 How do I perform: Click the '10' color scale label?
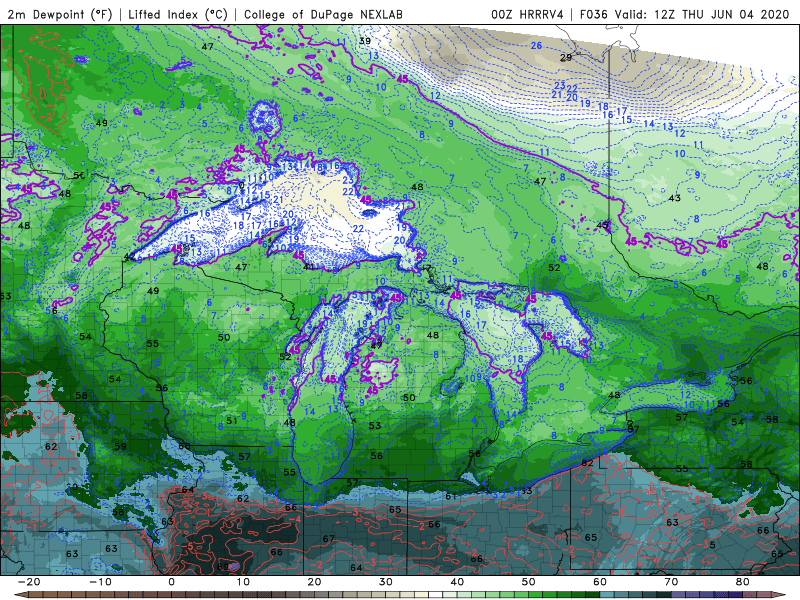(243, 582)
